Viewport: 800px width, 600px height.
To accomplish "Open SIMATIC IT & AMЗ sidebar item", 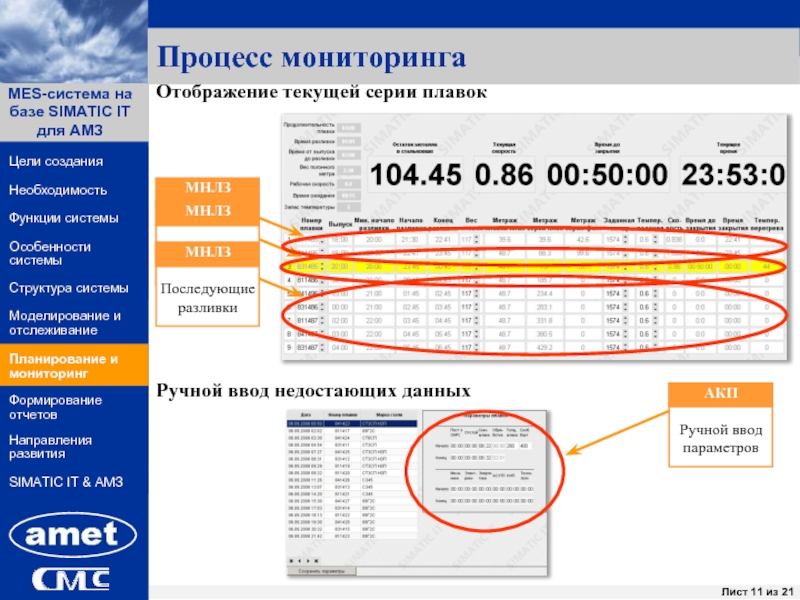I will coord(66,482).
